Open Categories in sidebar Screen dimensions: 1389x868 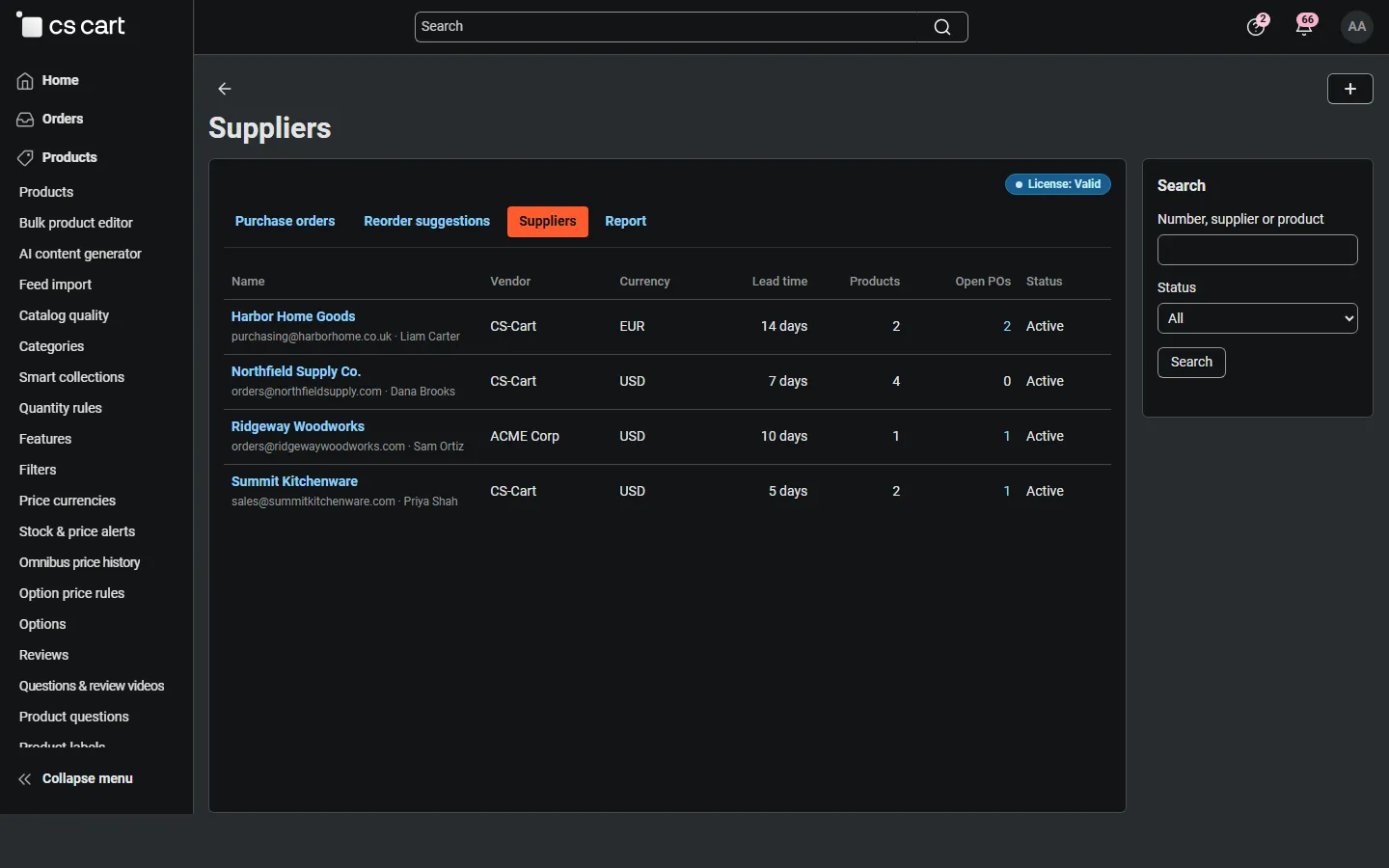pyautogui.click(x=51, y=346)
